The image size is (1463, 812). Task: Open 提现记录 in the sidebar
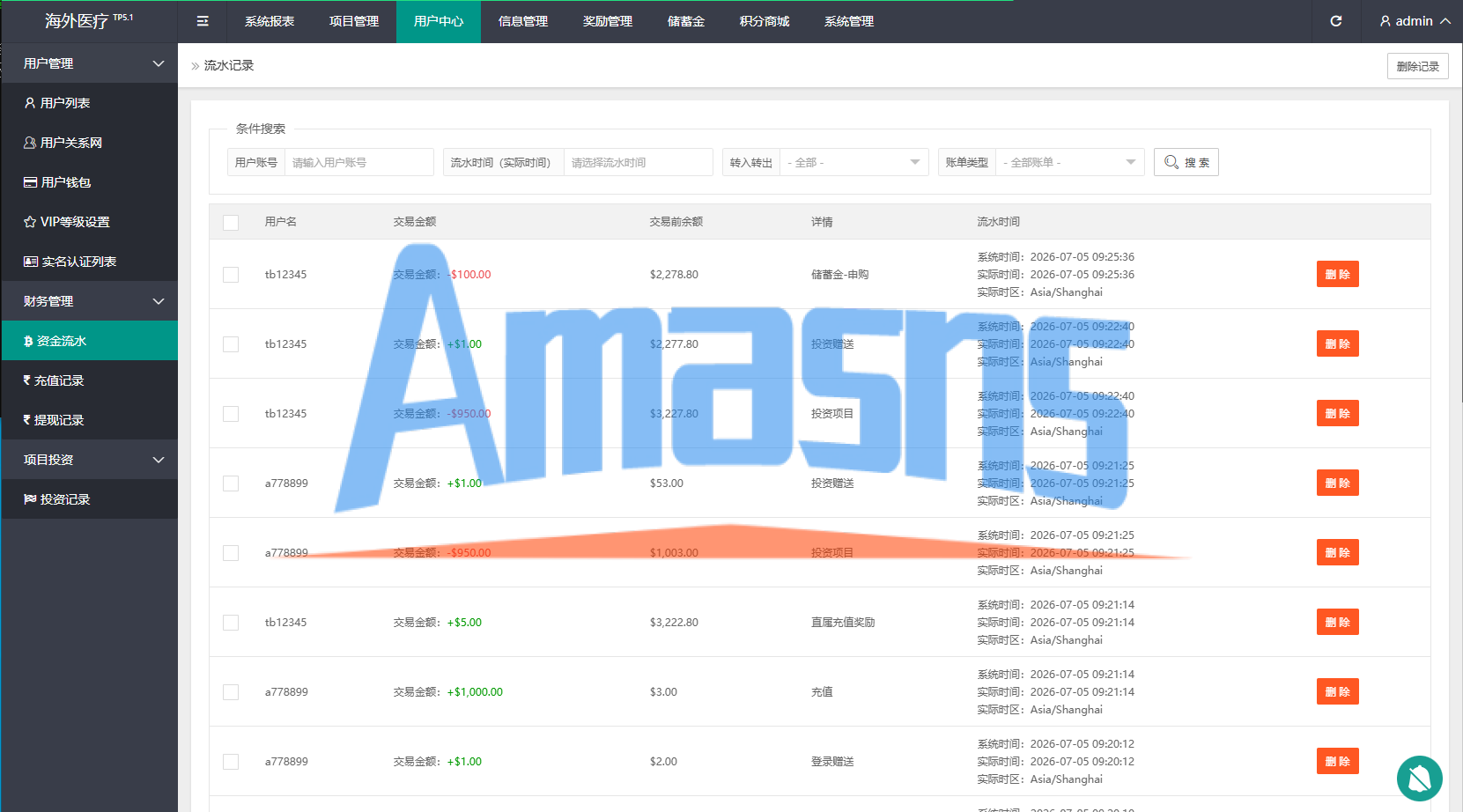(89, 420)
